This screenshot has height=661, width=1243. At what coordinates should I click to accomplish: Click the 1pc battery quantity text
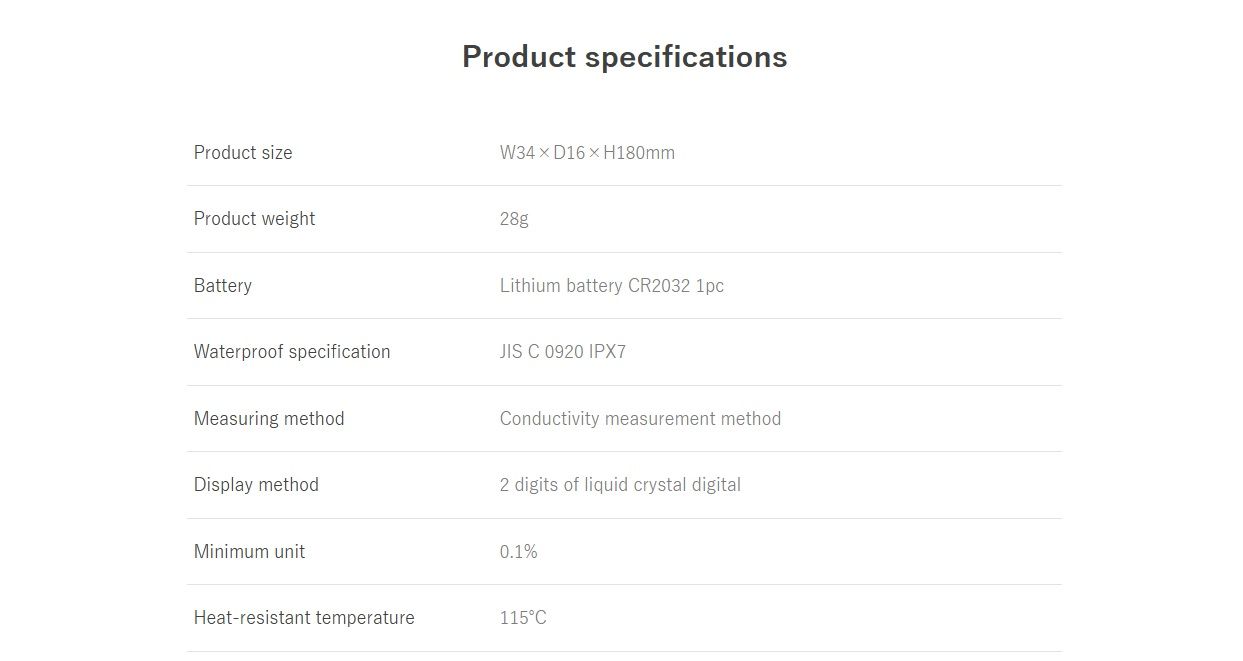point(710,286)
